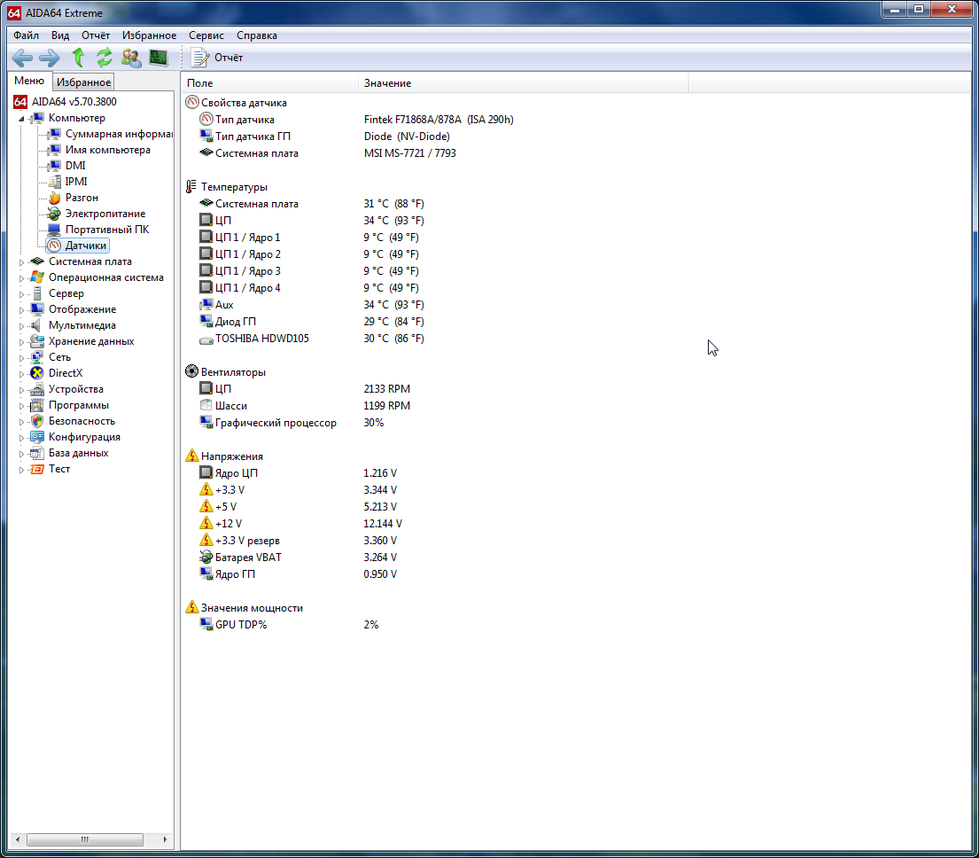Click the Устройства icon in tree
Viewport: 979px width, 858px height.
pyautogui.click(x=37, y=389)
